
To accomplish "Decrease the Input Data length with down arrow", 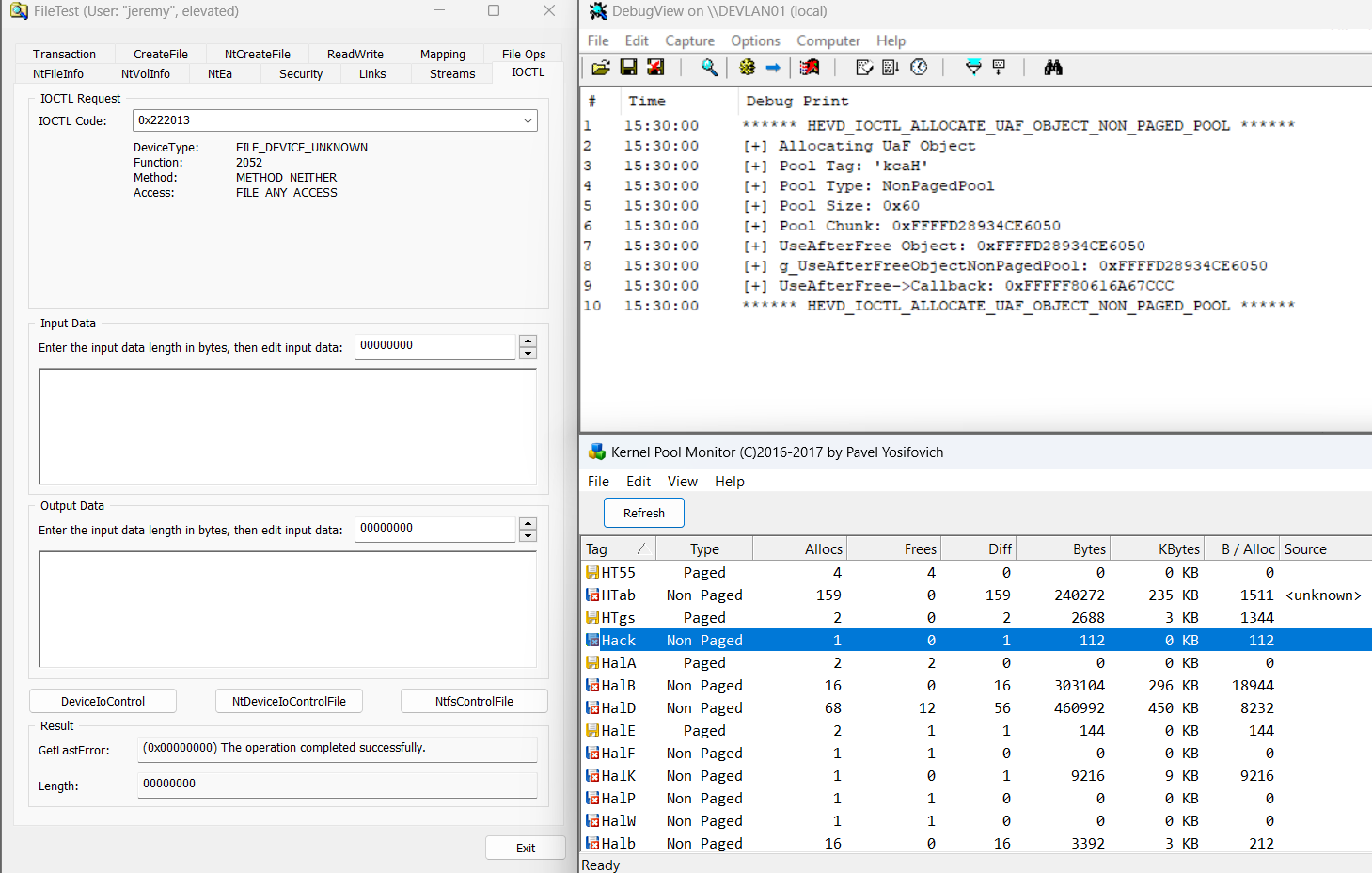I will click(528, 354).
